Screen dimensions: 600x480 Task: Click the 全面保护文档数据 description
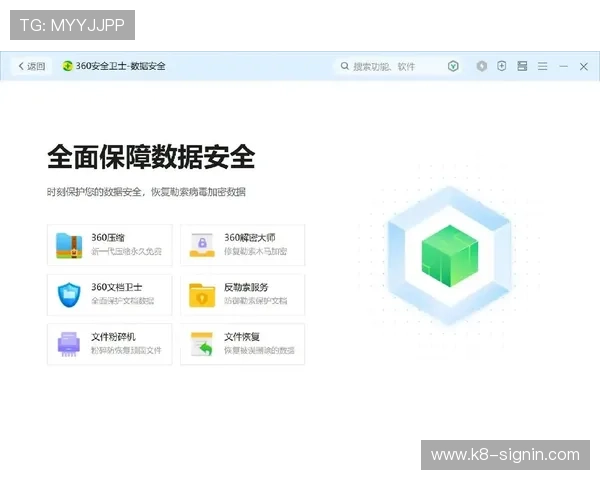pos(122,301)
